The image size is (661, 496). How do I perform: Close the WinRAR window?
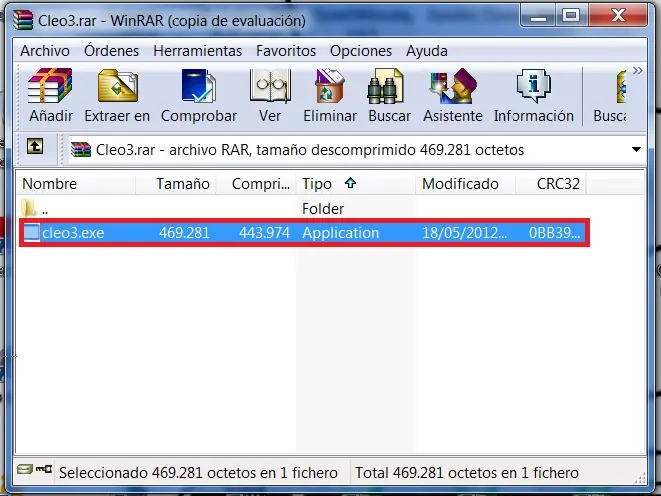pyautogui.click(x=618, y=16)
